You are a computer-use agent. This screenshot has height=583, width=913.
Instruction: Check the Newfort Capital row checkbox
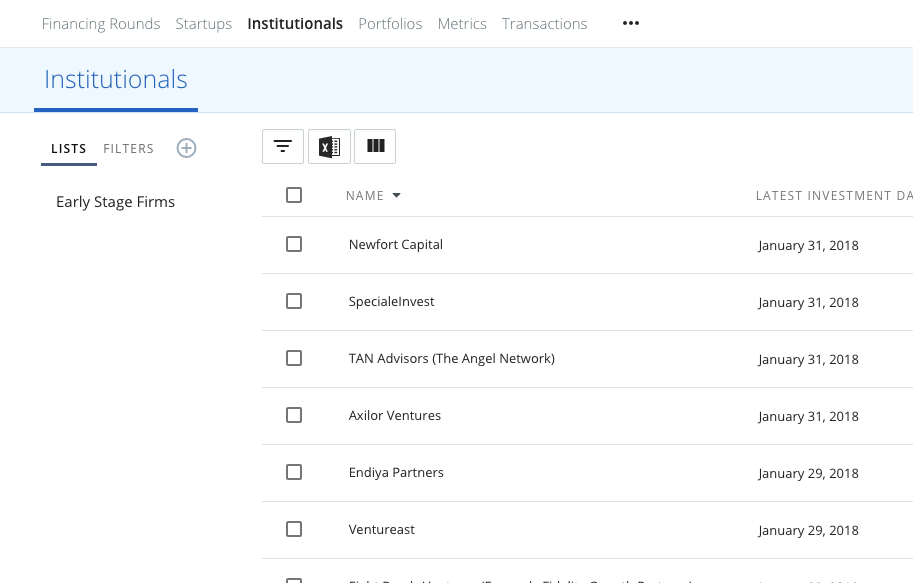click(x=294, y=244)
